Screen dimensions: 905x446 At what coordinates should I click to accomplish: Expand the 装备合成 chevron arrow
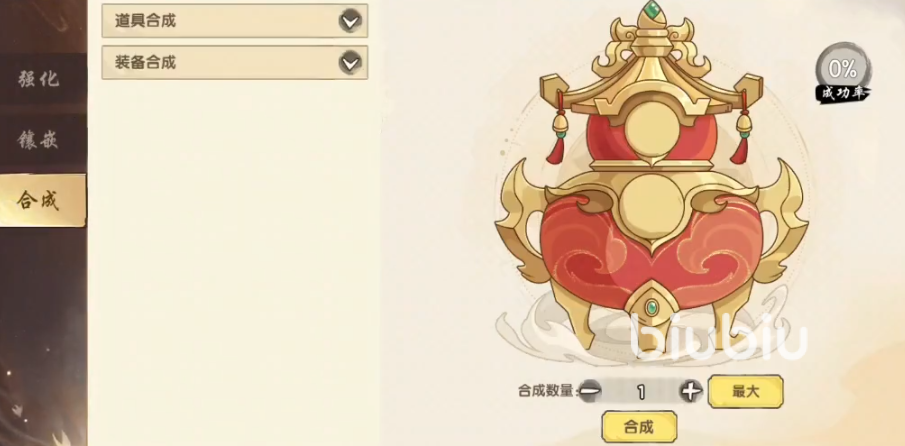pos(350,62)
